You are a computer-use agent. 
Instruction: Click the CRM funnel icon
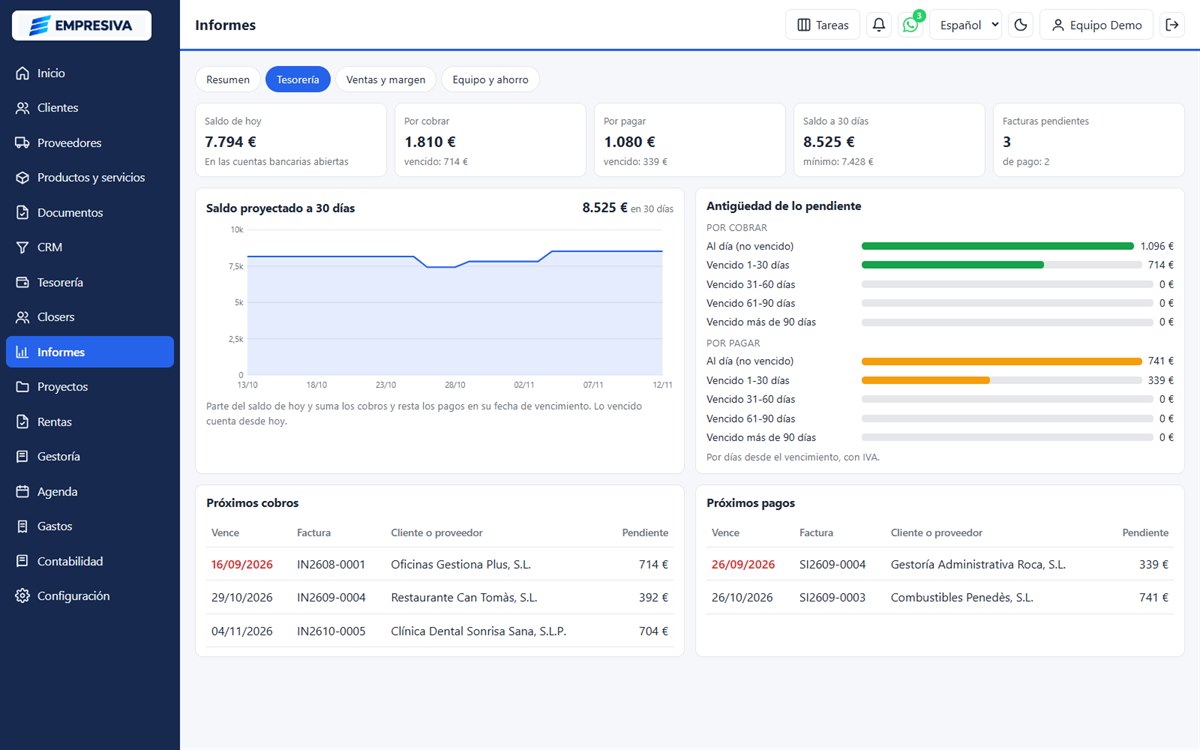[x=22, y=247]
